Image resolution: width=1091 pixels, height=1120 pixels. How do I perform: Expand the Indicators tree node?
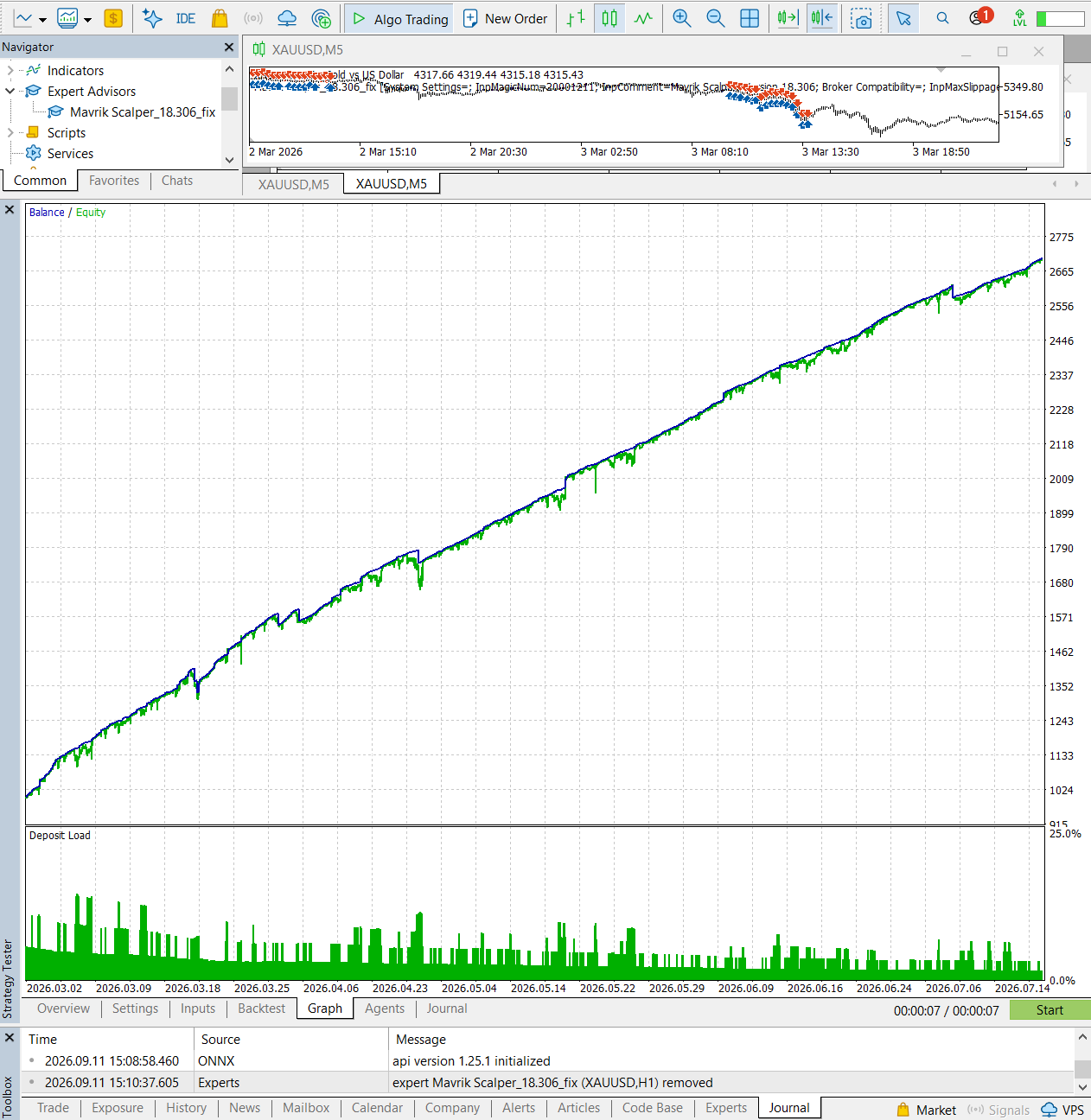[x=10, y=71]
